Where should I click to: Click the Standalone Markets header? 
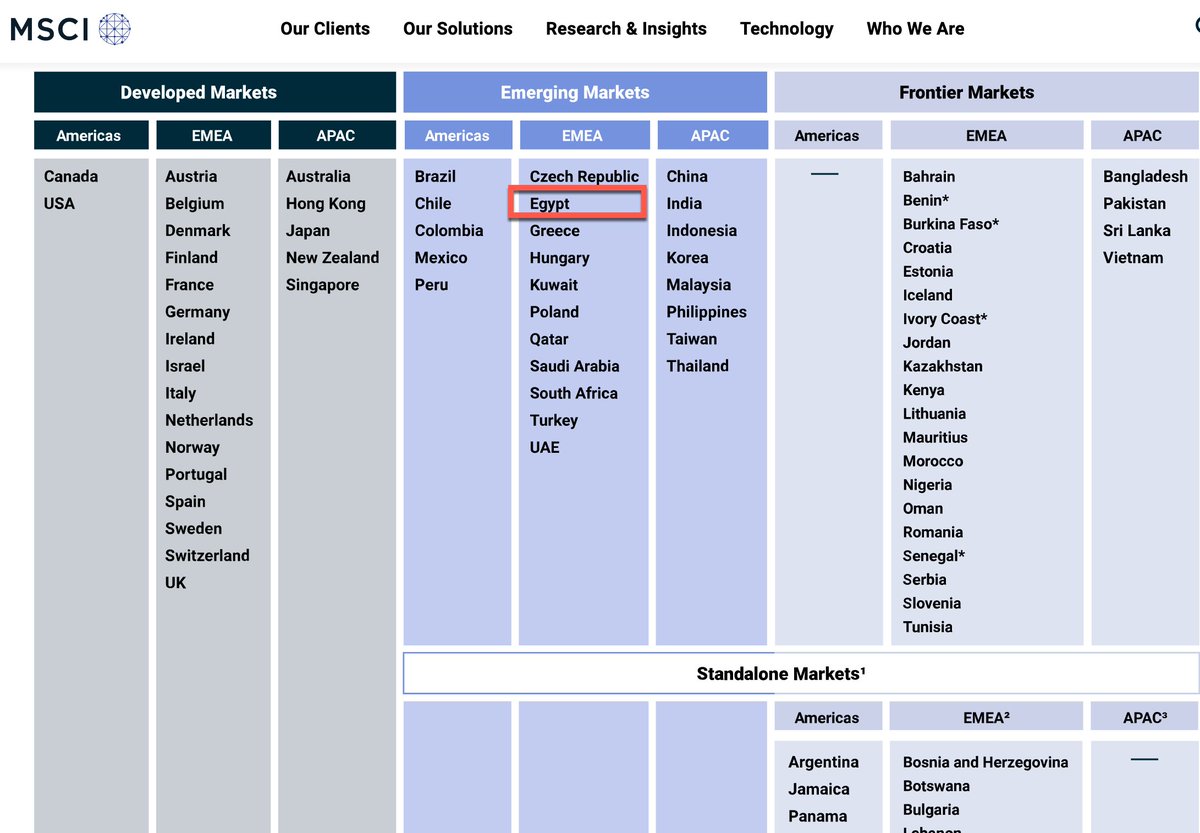801,673
